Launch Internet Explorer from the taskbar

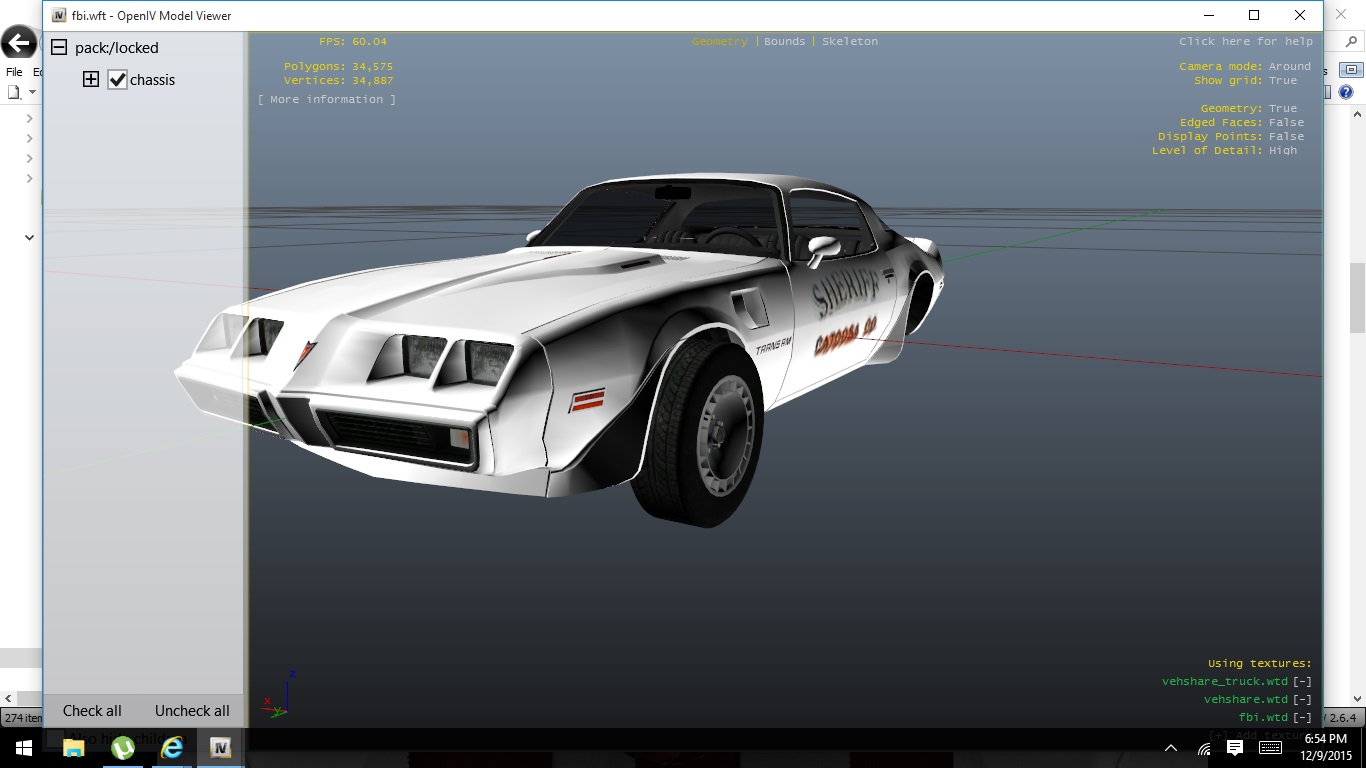click(x=172, y=747)
